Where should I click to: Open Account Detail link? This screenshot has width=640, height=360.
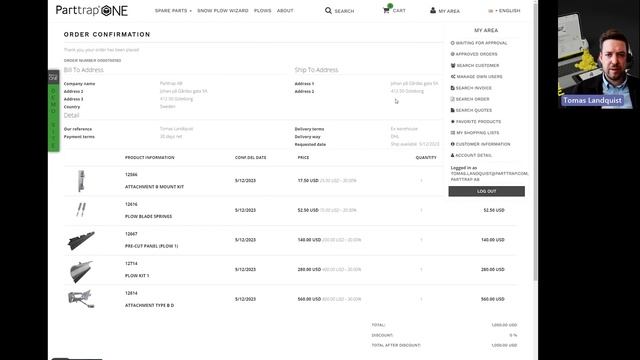[473, 155]
